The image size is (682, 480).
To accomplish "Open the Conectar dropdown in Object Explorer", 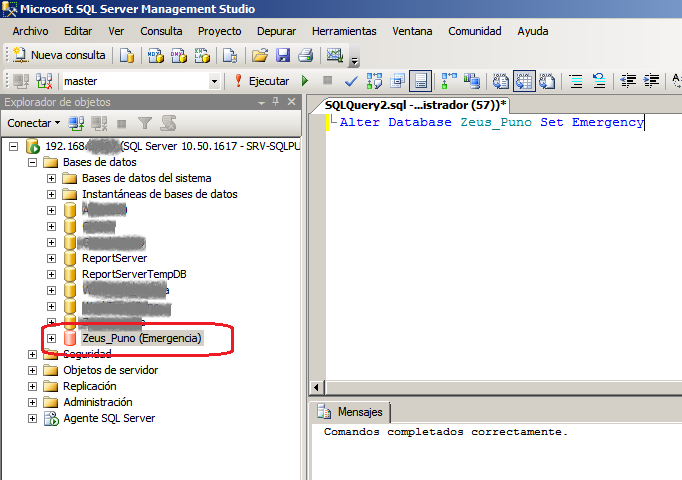I will tap(33, 123).
